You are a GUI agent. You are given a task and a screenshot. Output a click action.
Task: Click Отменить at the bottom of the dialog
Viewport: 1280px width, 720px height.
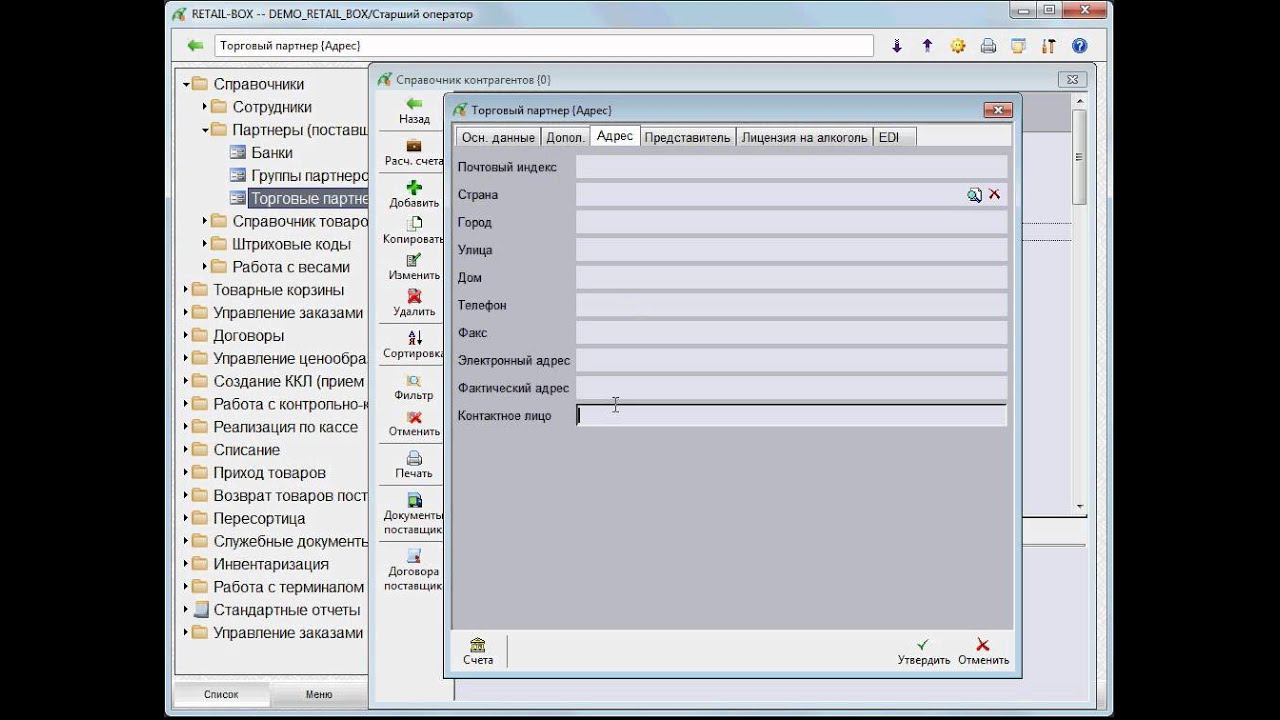983,652
